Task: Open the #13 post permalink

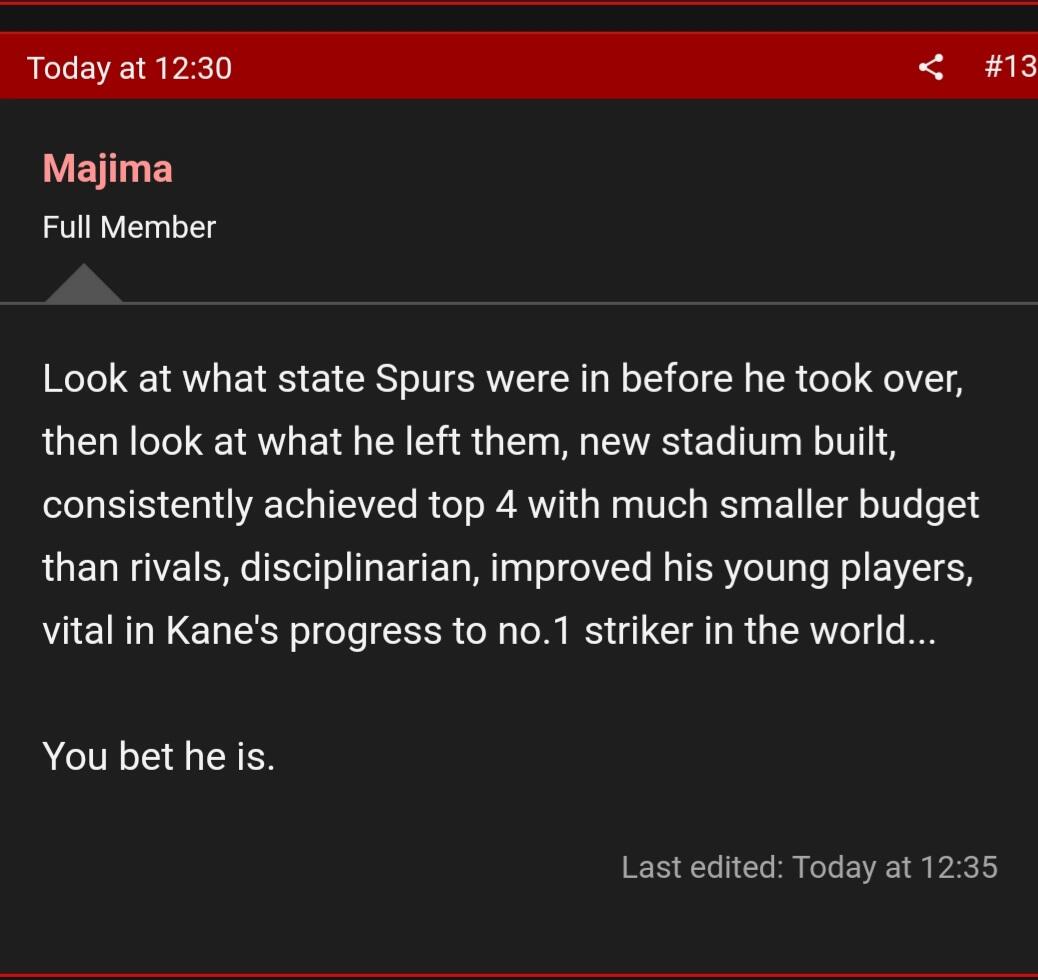Action: point(1009,67)
